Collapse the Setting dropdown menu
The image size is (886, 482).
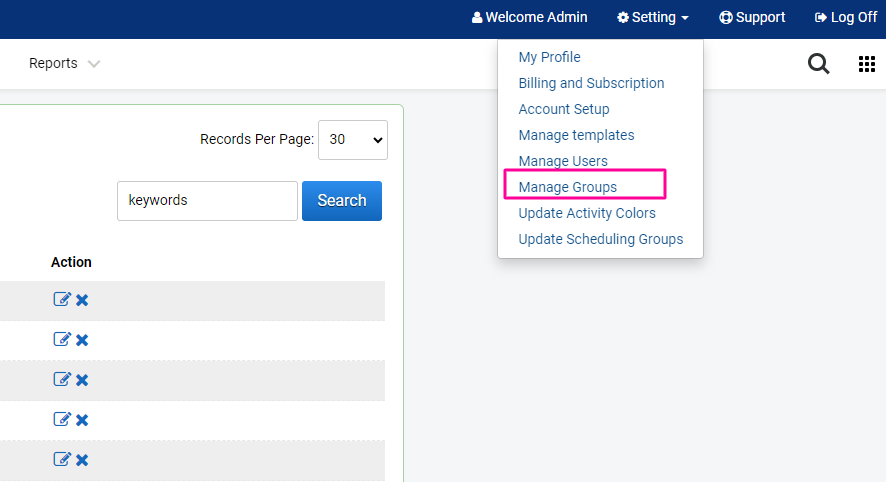[x=653, y=17]
